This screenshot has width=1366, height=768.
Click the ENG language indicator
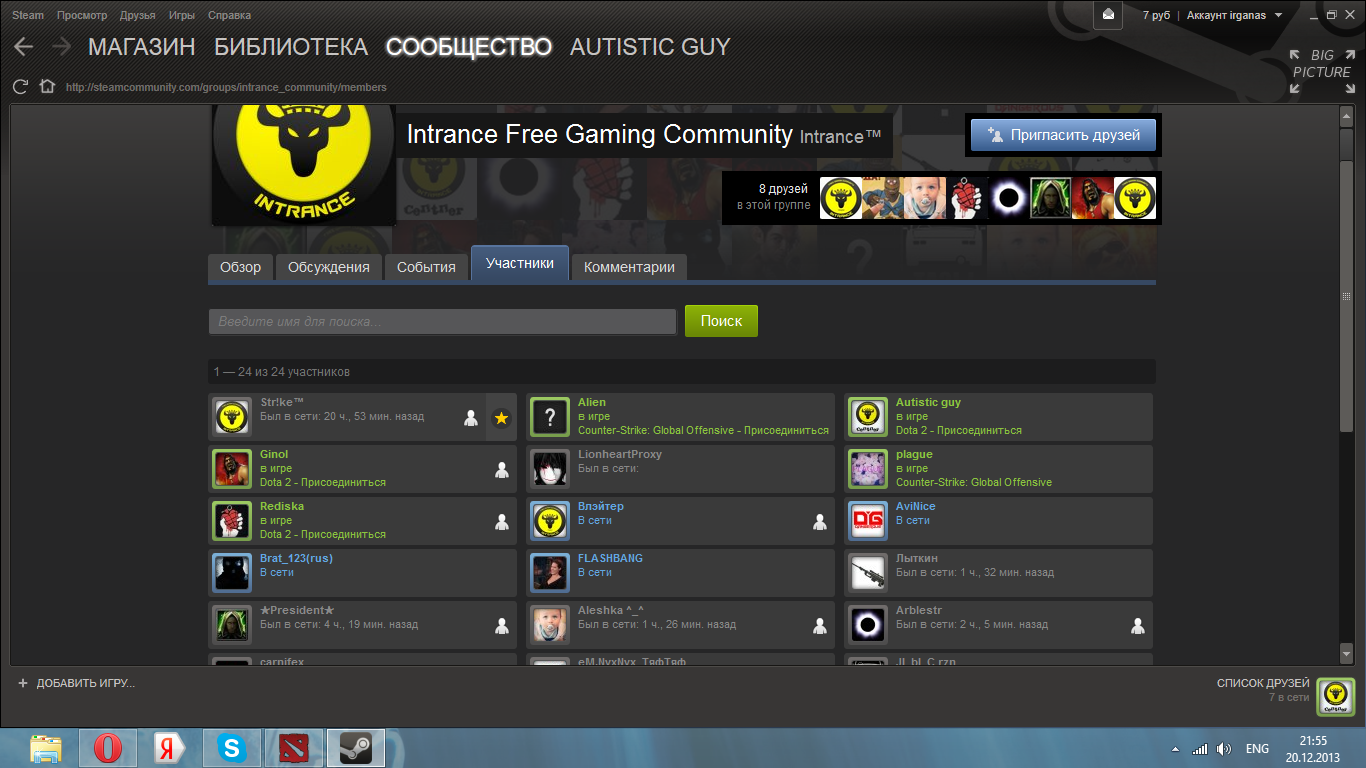tap(1257, 749)
